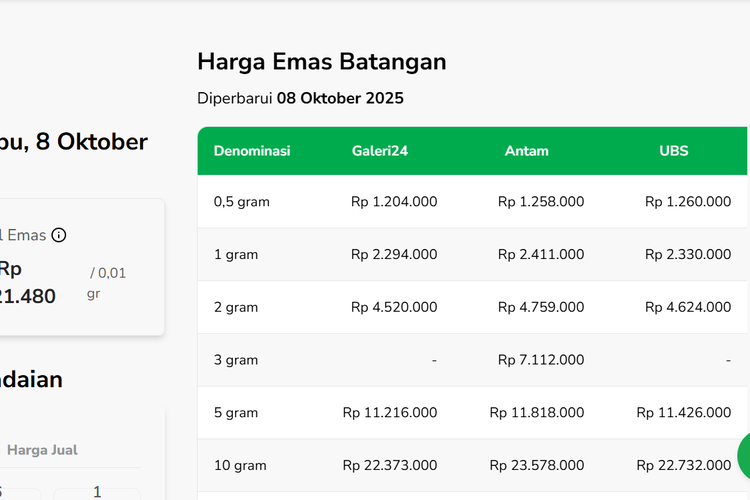Click the Galeri24 10 gram price Rp 22.373.000
Screen dimensions: 750x500
[389, 465]
